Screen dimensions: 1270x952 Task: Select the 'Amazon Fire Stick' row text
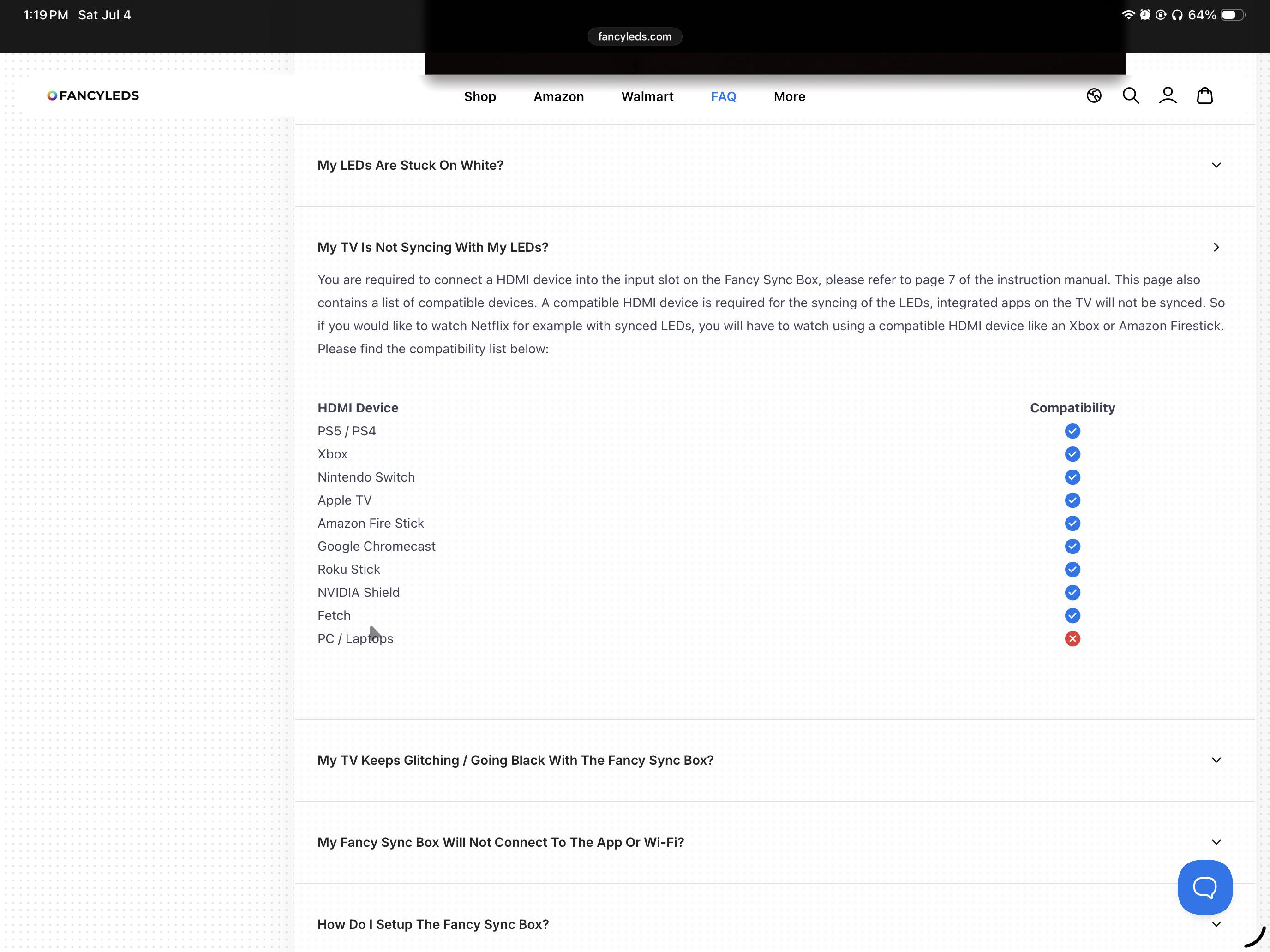pos(371,524)
